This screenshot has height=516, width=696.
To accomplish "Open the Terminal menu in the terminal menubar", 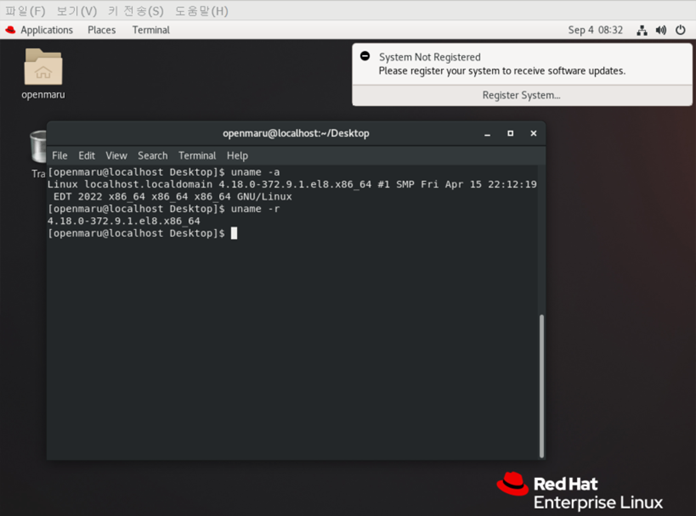I will [x=197, y=156].
